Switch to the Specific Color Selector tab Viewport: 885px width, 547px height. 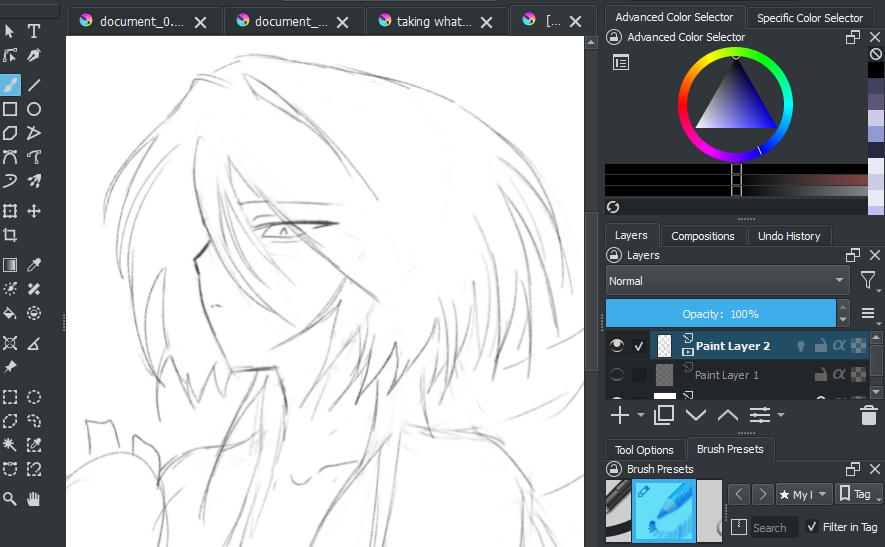809,18
